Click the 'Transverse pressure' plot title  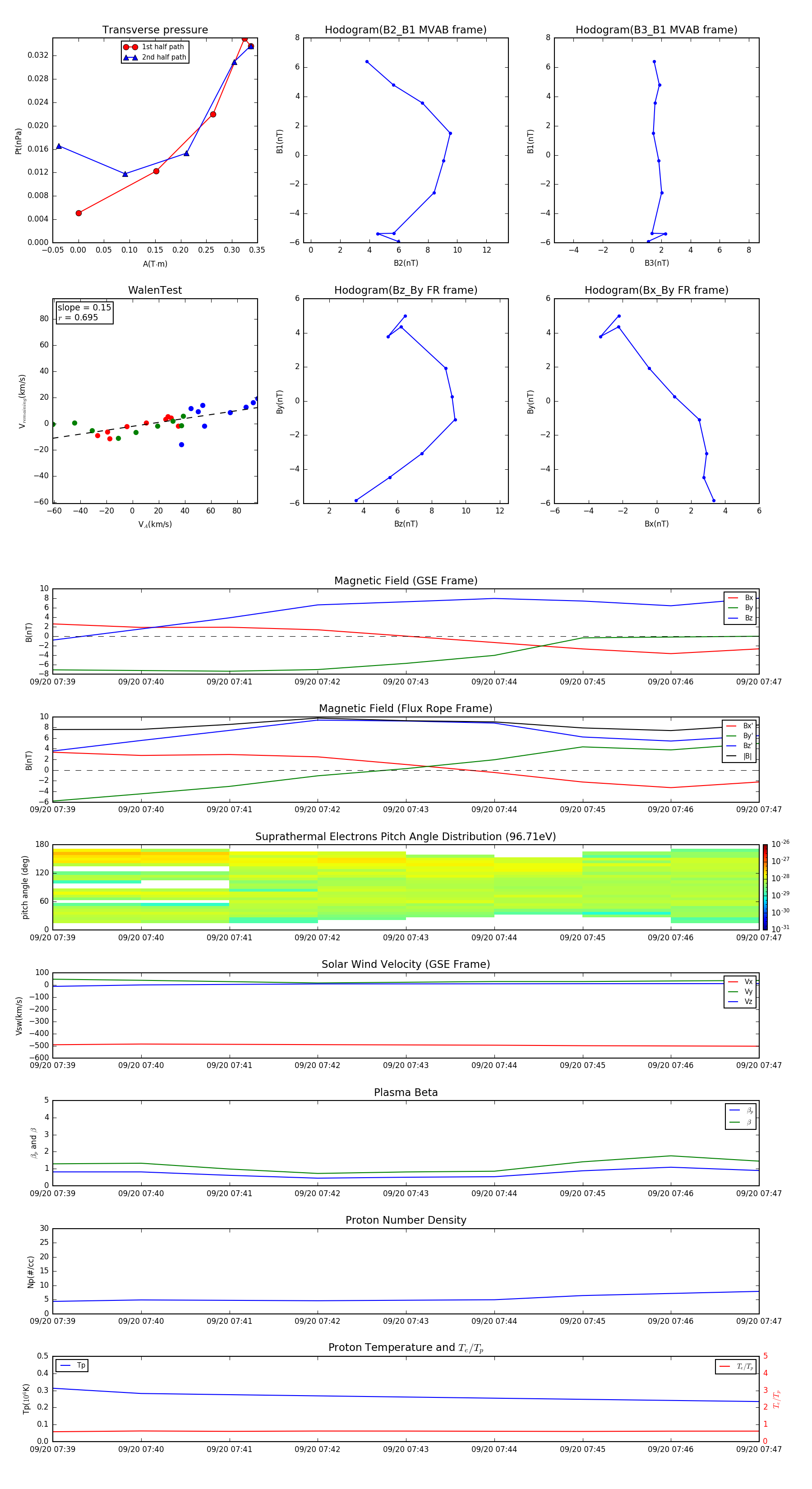[x=155, y=29]
